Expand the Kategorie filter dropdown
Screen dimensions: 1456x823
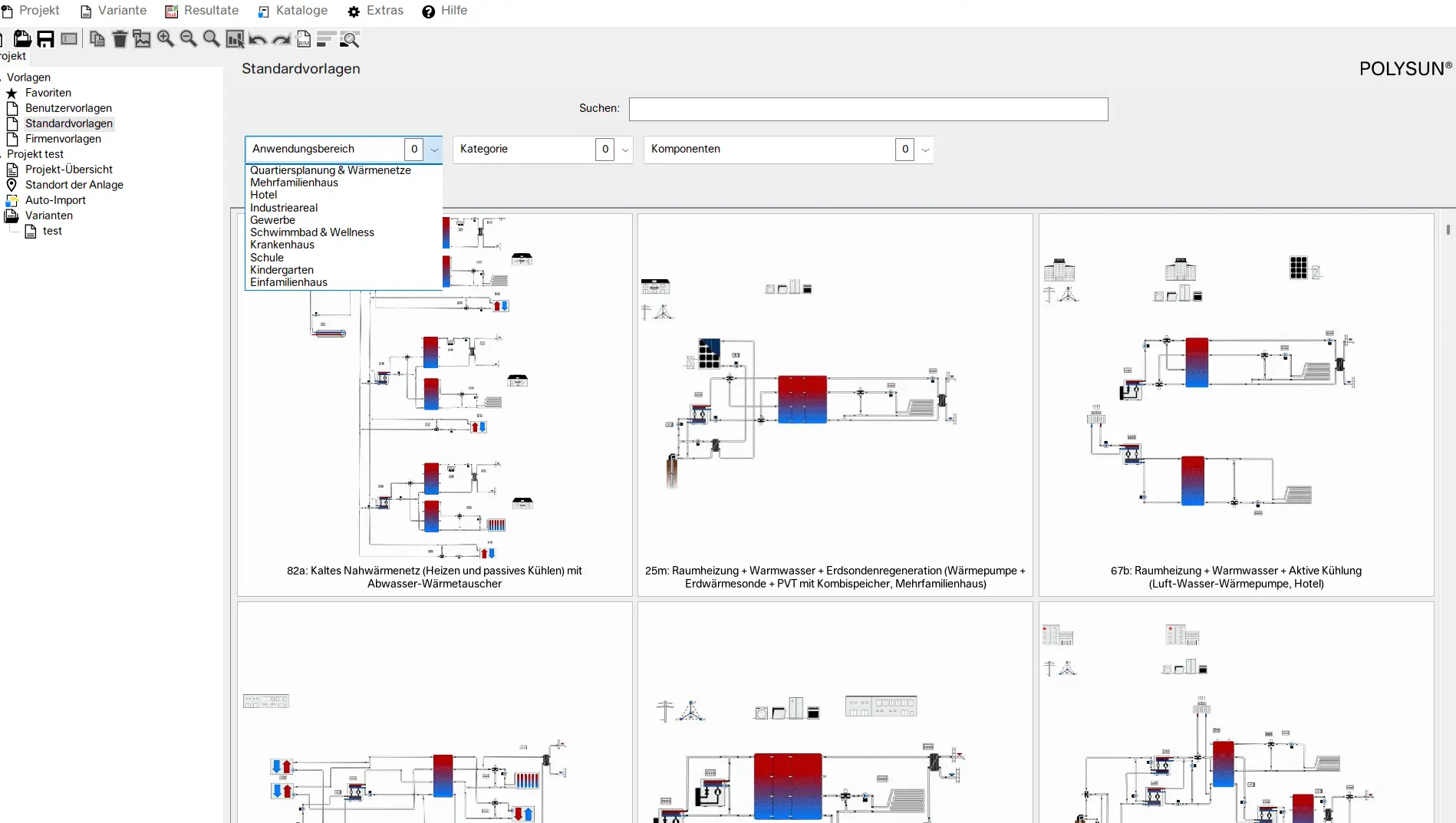[624, 150]
